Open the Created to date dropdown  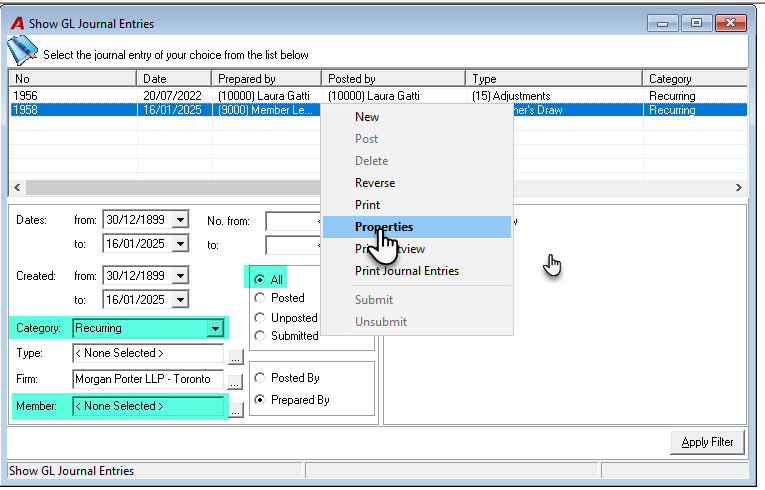(181, 299)
